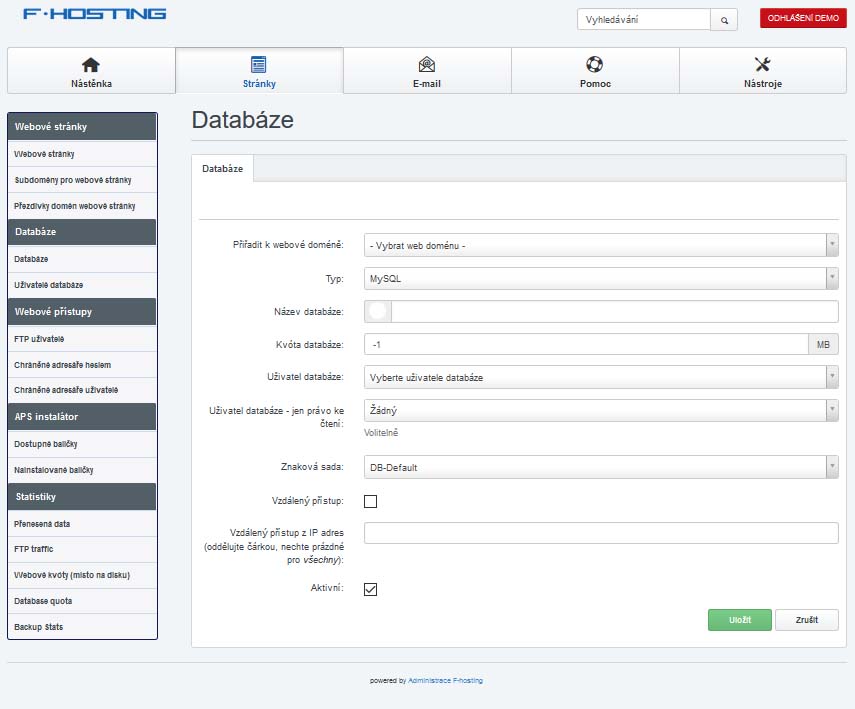The width and height of the screenshot is (855, 709).
Task: Open the E-mail top menu label
Action: [426, 83]
